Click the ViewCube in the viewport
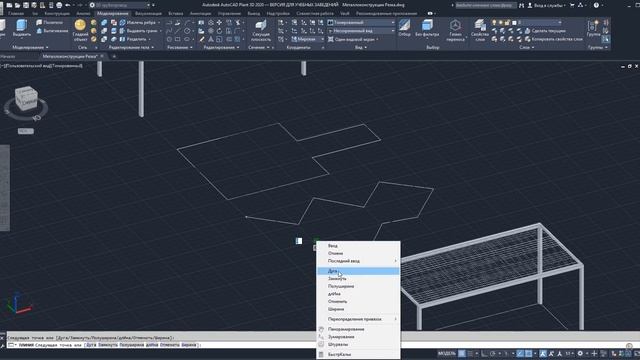The image size is (640, 360). click(26, 98)
